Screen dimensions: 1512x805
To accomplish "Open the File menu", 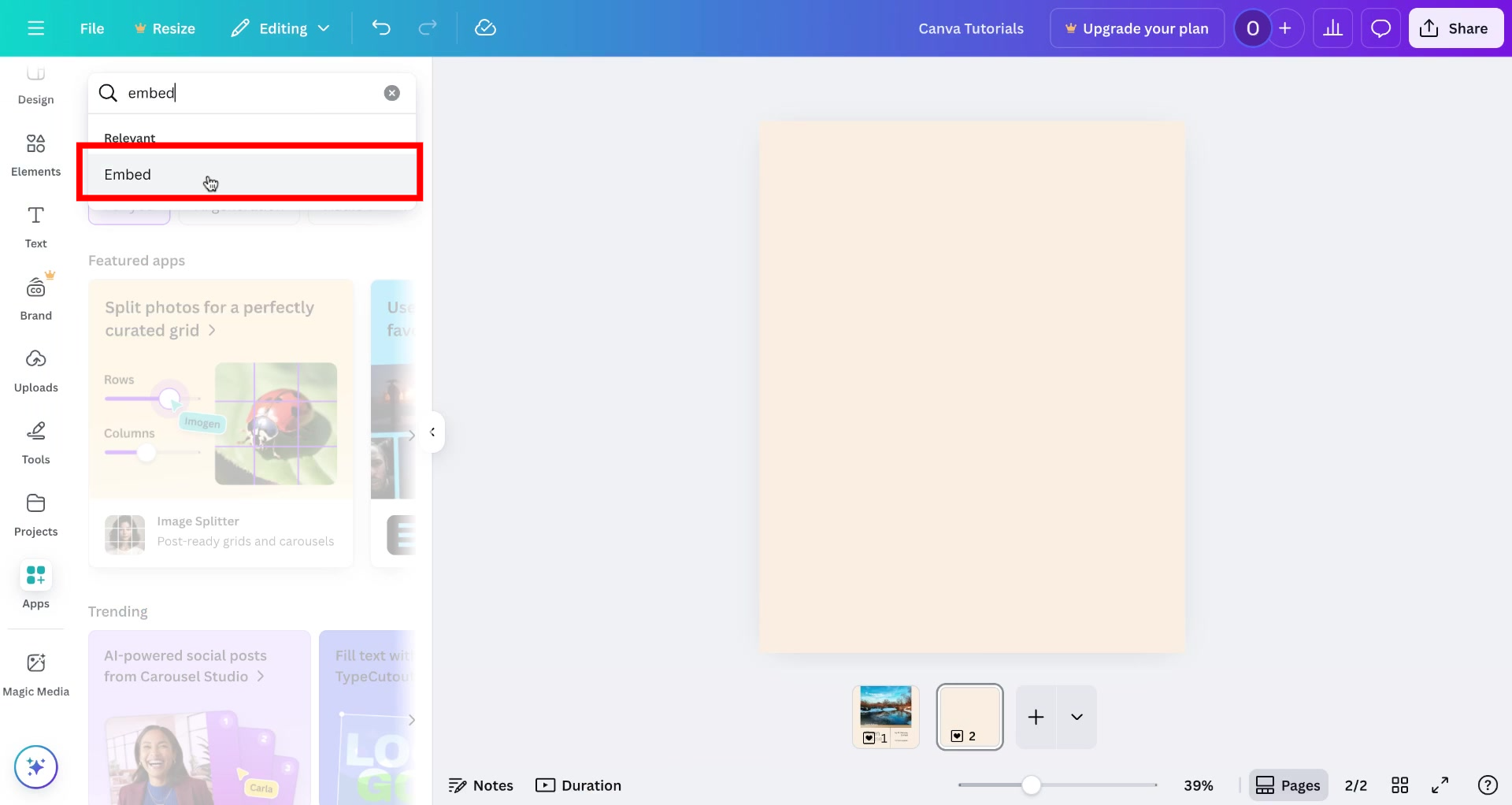I will [x=91, y=28].
